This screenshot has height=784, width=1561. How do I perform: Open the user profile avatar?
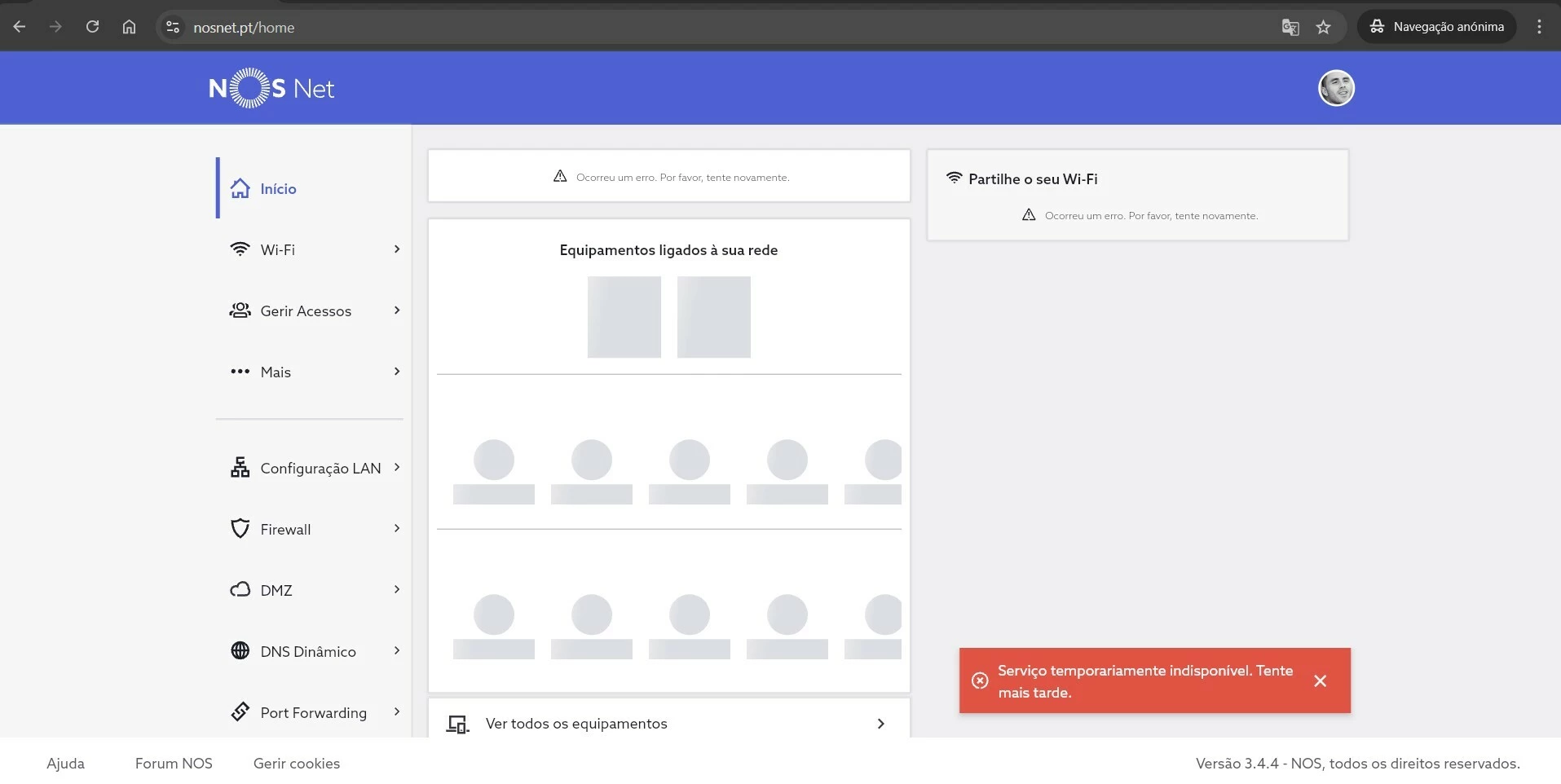click(x=1336, y=88)
